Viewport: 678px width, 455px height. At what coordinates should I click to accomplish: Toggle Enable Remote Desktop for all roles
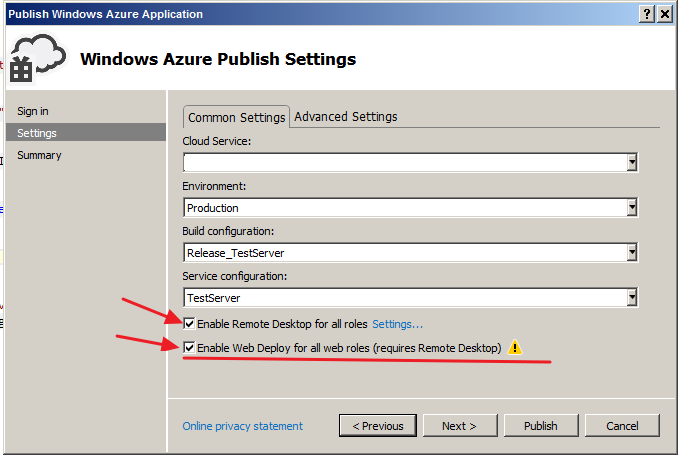click(190, 324)
